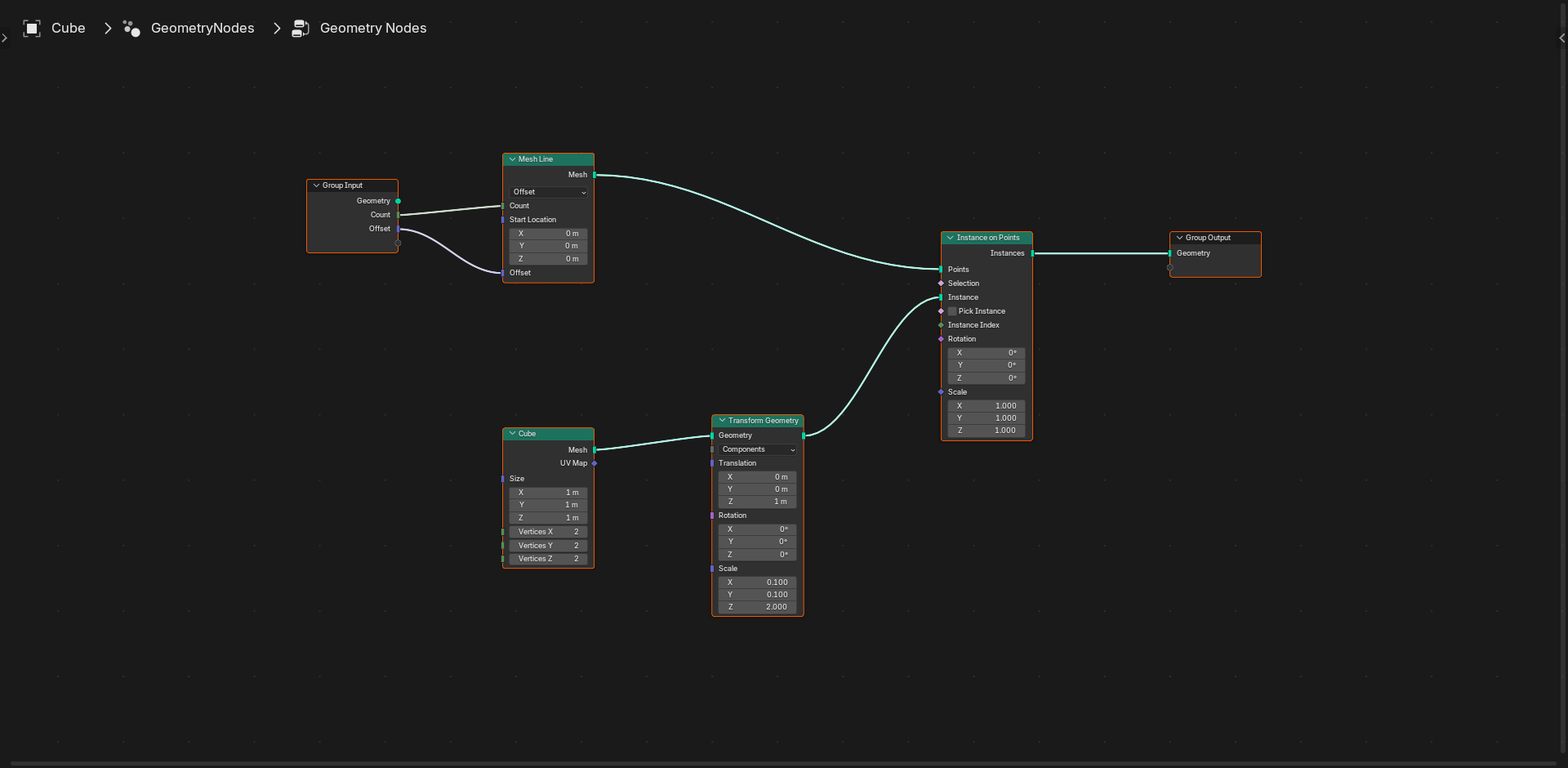Click Cube Size Y field
Viewport: 1568px width, 768px height.
tap(548, 505)
